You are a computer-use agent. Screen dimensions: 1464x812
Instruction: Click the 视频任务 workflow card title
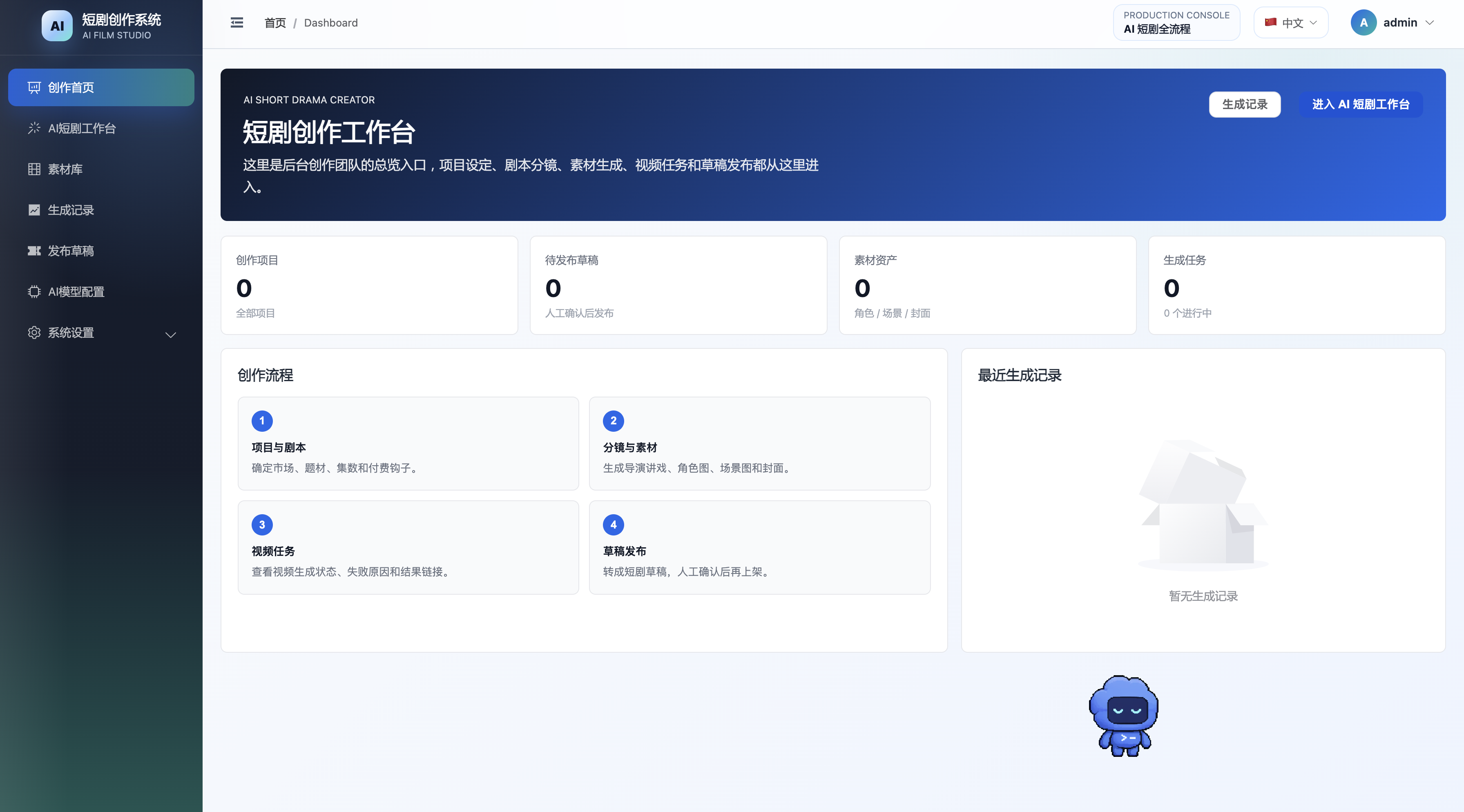coord(273,552)
